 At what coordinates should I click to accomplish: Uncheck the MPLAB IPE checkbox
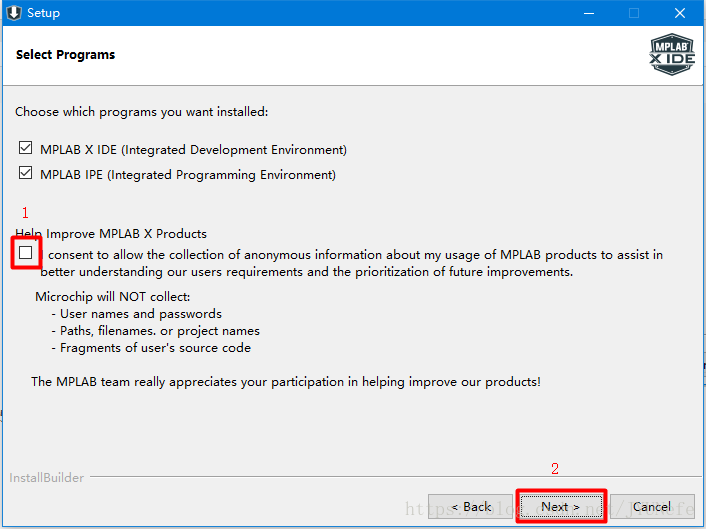[x=25, y=174]
